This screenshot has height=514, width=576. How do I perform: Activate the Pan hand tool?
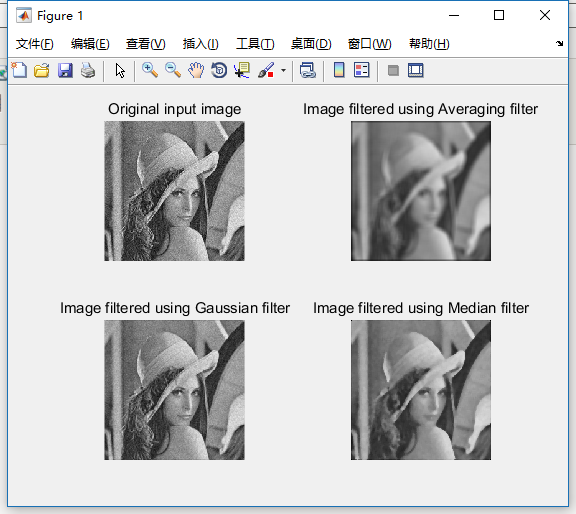pos(196,70)
